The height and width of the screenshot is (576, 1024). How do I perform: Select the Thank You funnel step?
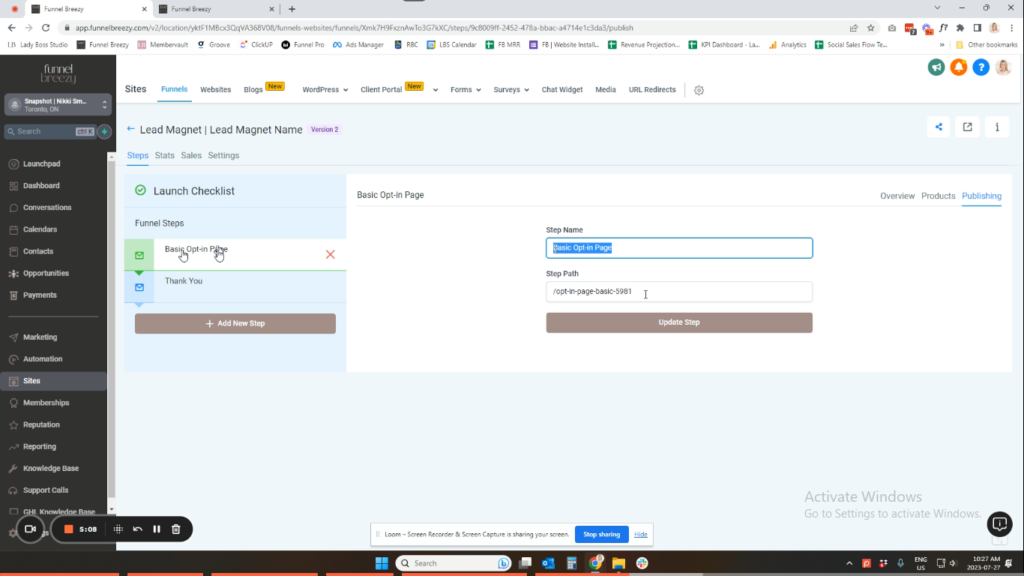point(184,281)
